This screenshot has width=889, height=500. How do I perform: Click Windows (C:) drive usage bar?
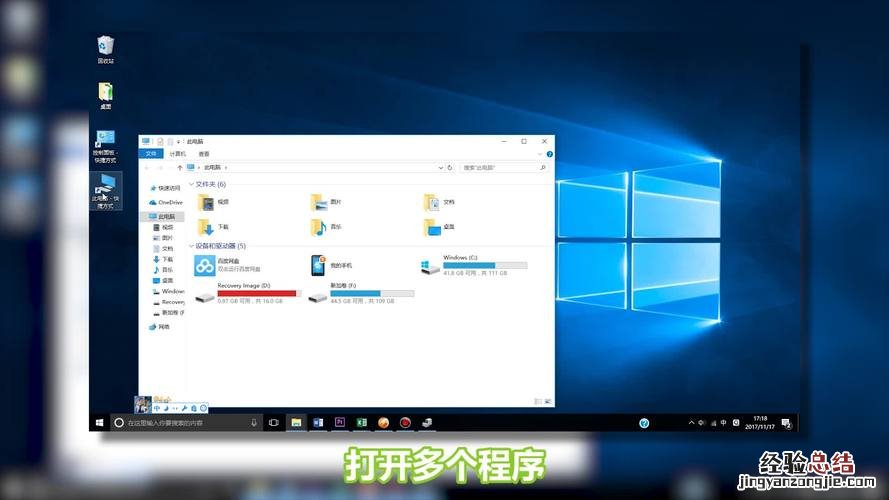pyautogui.click(x=485, y=265)
